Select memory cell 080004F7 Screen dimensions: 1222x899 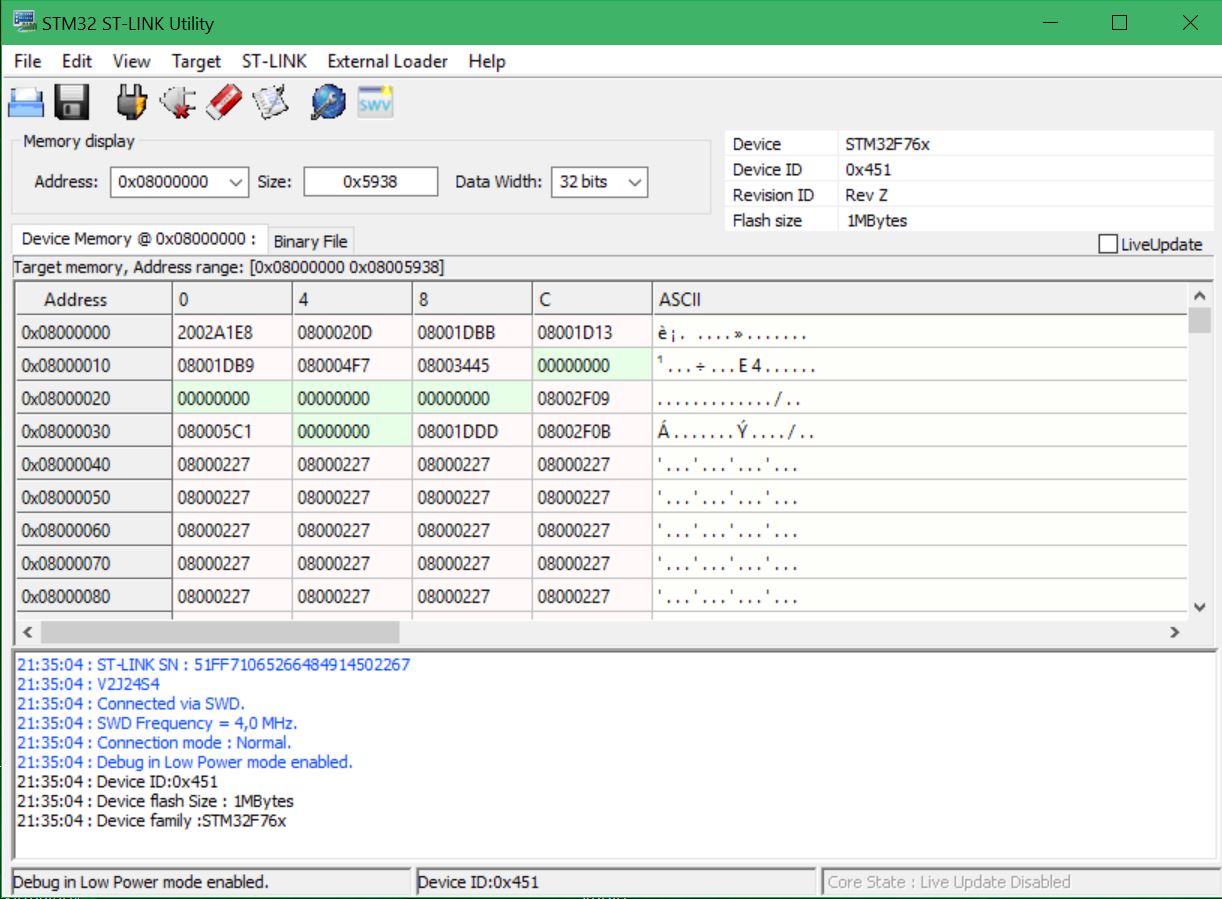click(x=352, y=365)
